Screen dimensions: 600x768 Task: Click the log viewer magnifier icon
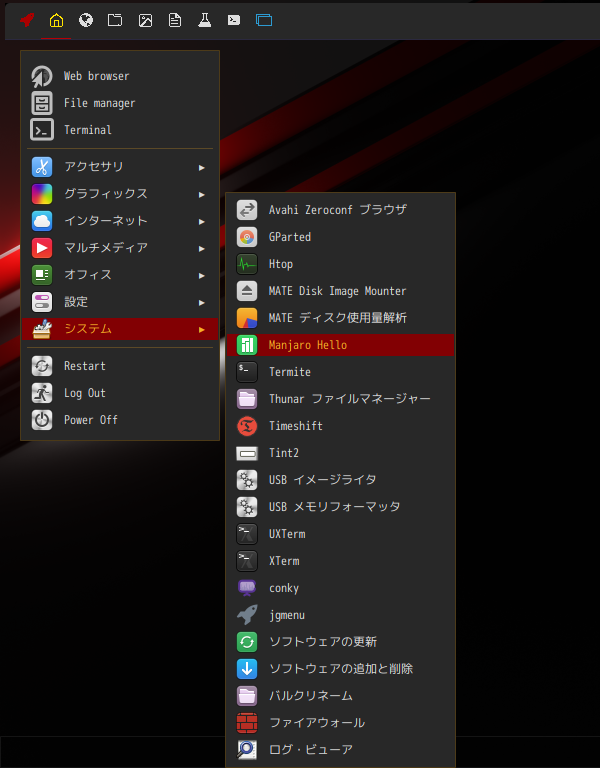(247, 749)
